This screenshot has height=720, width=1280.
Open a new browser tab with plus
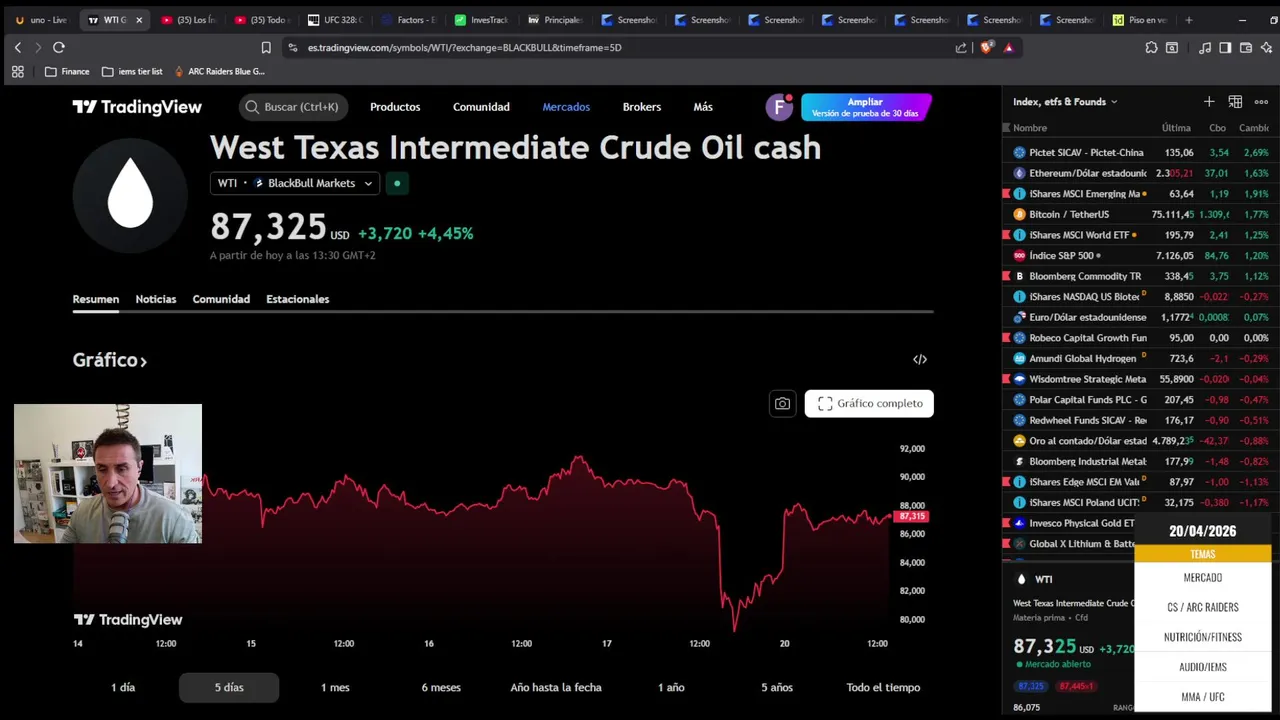(1189, 20)
